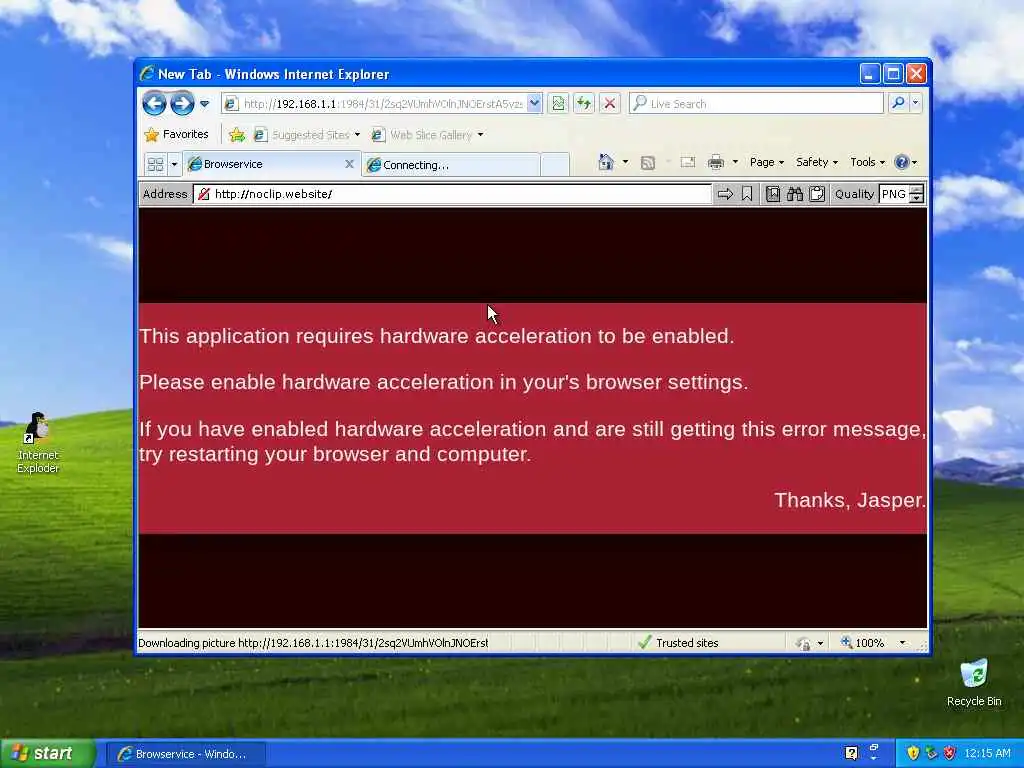1024x768 pixels.
Task: Click the insecure connection icon in Browservice address
Action: pos(204,194)
